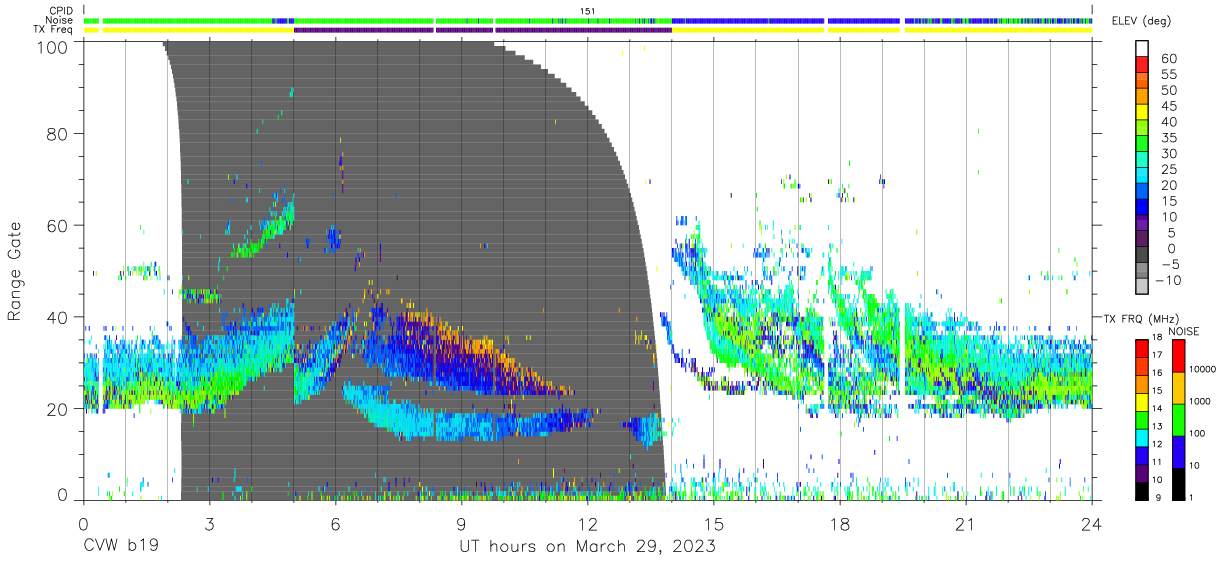Viewport: 1228px width, 567px height.
Task: Click the '3' tick label on the UT hours axis
Action: tap(209, 524)
